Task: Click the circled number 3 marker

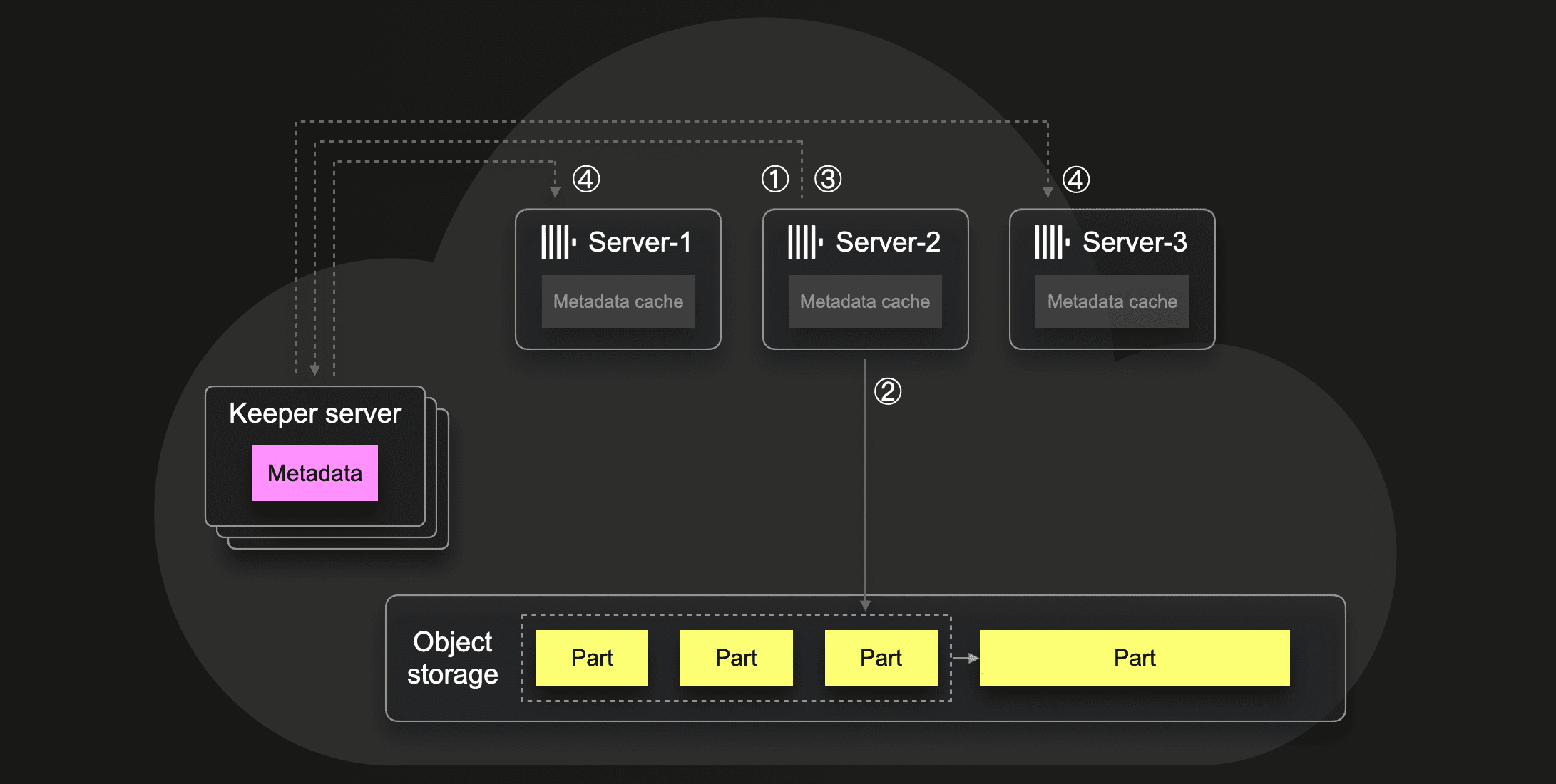Action: (828, 179)
